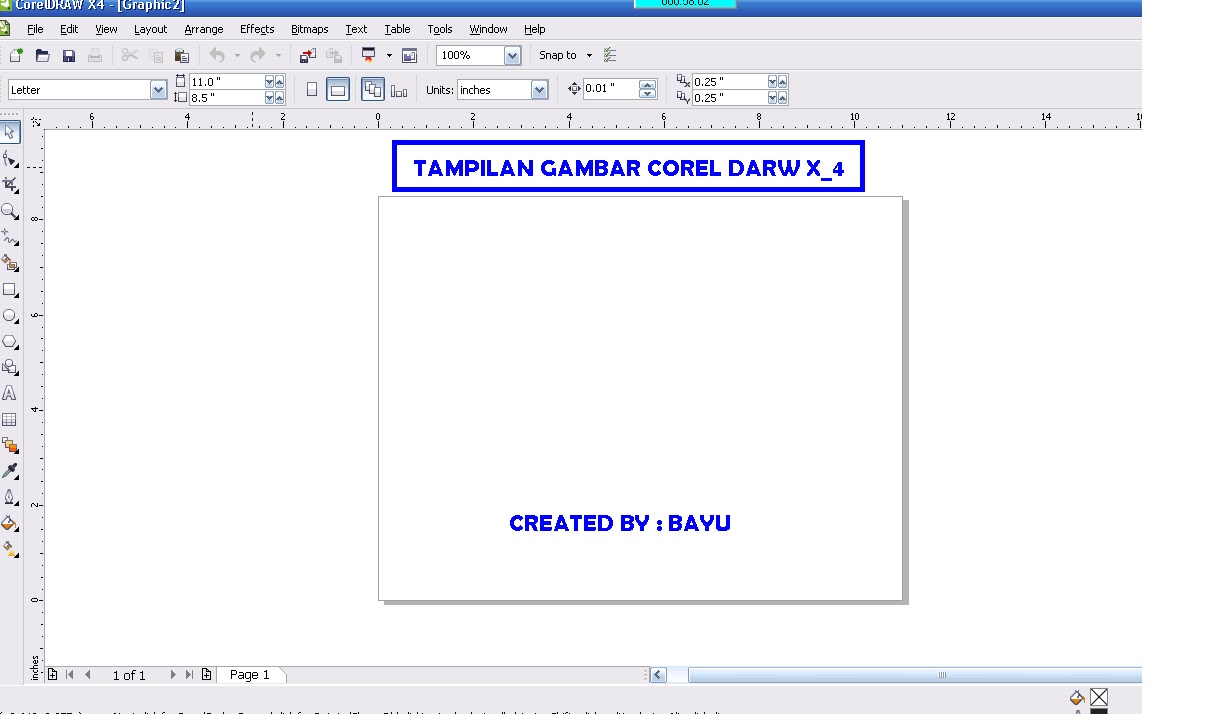Set page orientation to Landscape

[x=338, y=90]
